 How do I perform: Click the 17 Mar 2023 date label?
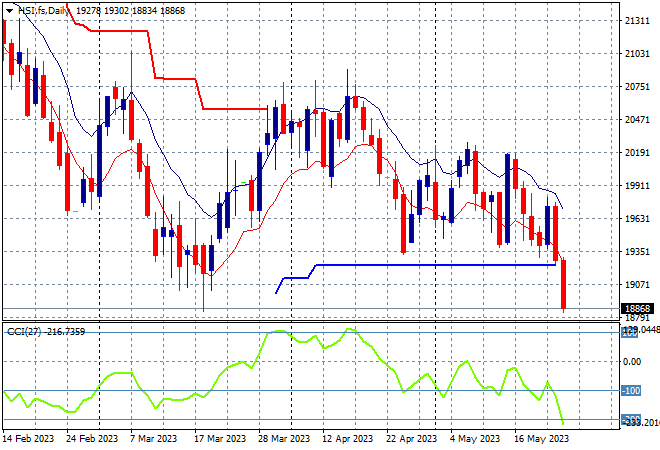click(x=220, y=439)
